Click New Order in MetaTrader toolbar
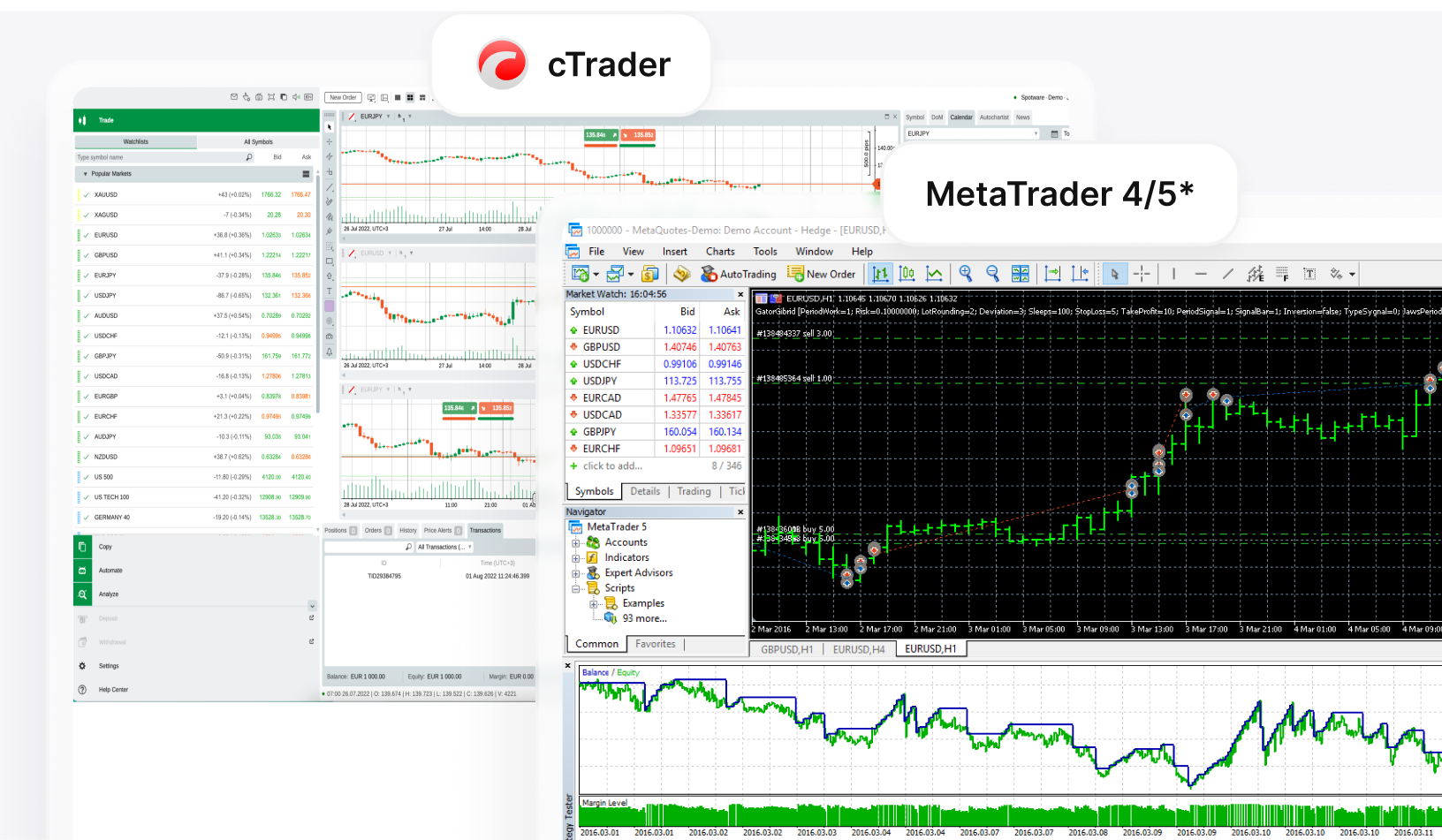The image size is (1442, 840). [x=822, y=274]
